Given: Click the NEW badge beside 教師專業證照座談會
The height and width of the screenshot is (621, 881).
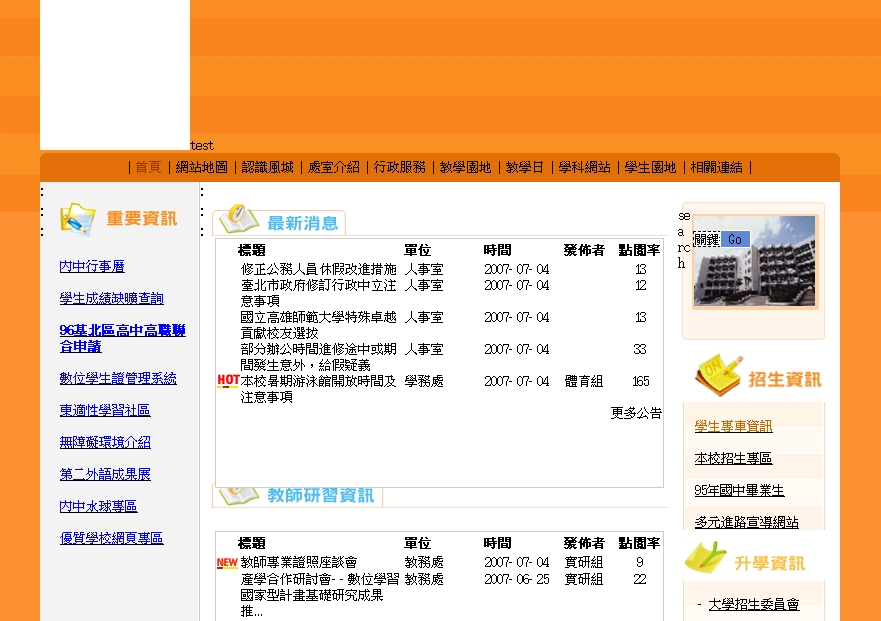Looking at the screenshot, I should coord(227,563).
